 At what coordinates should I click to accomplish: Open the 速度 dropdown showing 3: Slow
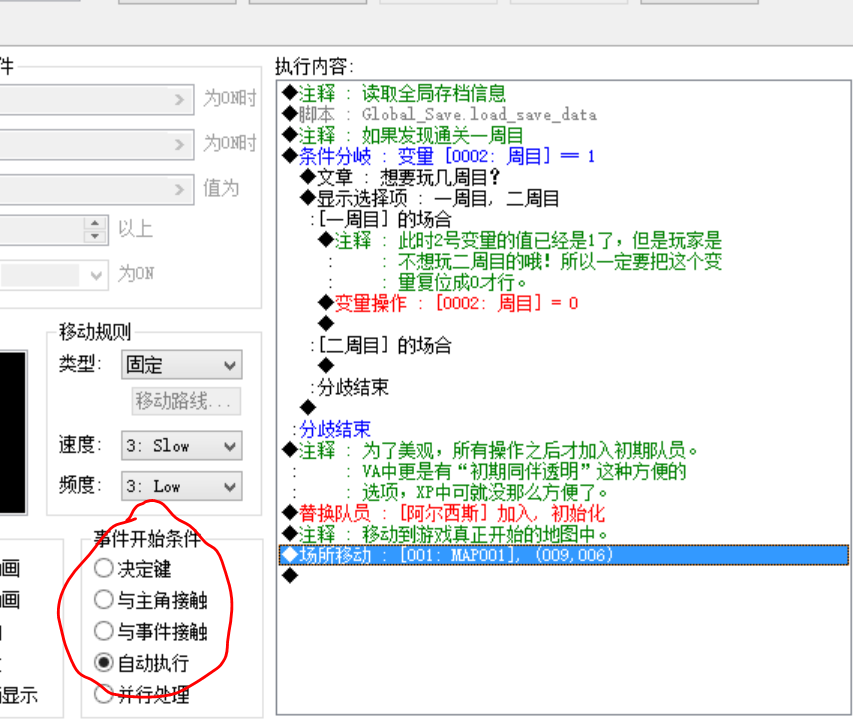[x=182, y=446]
